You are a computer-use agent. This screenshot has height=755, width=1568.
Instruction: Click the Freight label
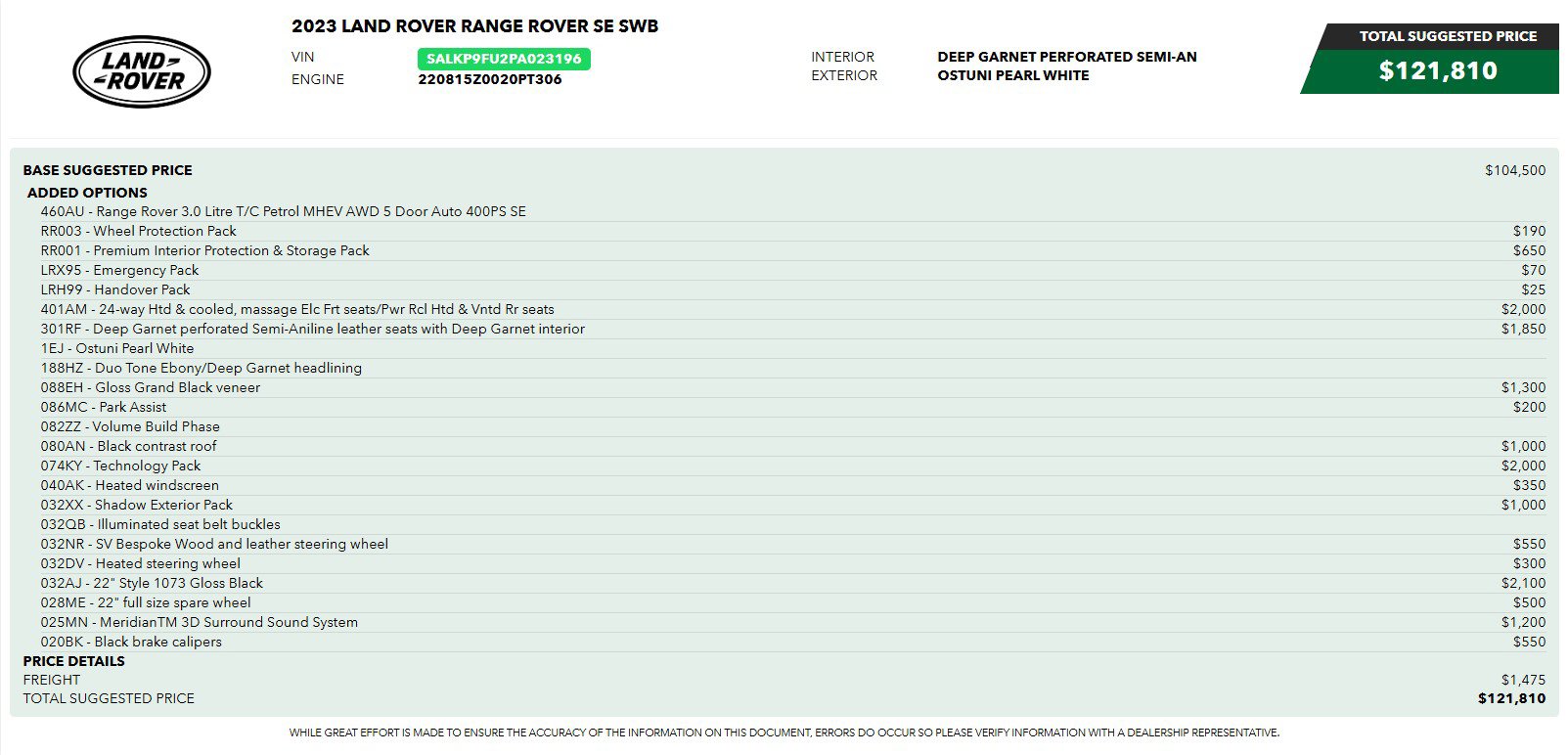52,680
